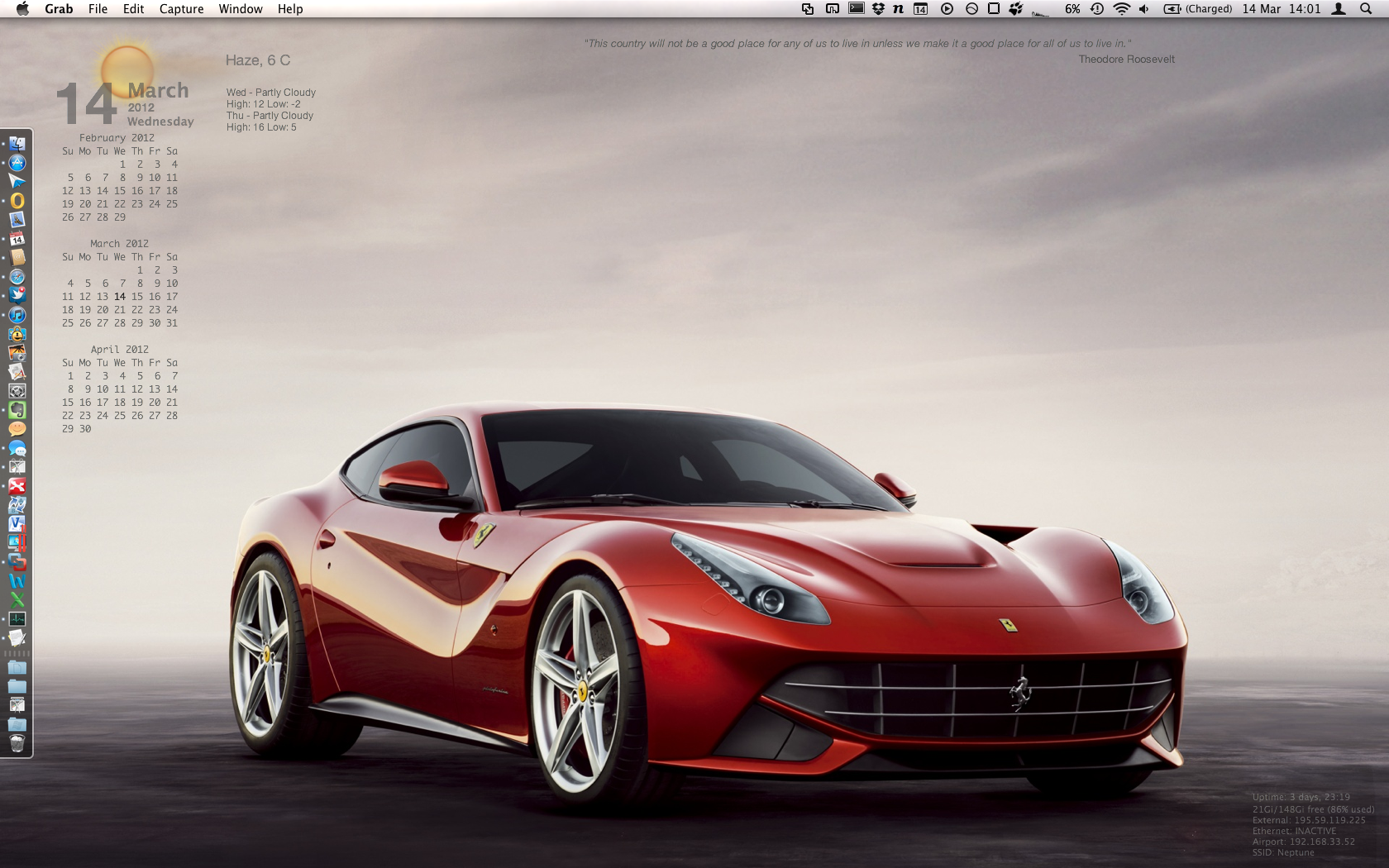Viewport: 1389px width, 868px height.
Task: Open the padlock password app in the Dock
Action: [17, 334]
